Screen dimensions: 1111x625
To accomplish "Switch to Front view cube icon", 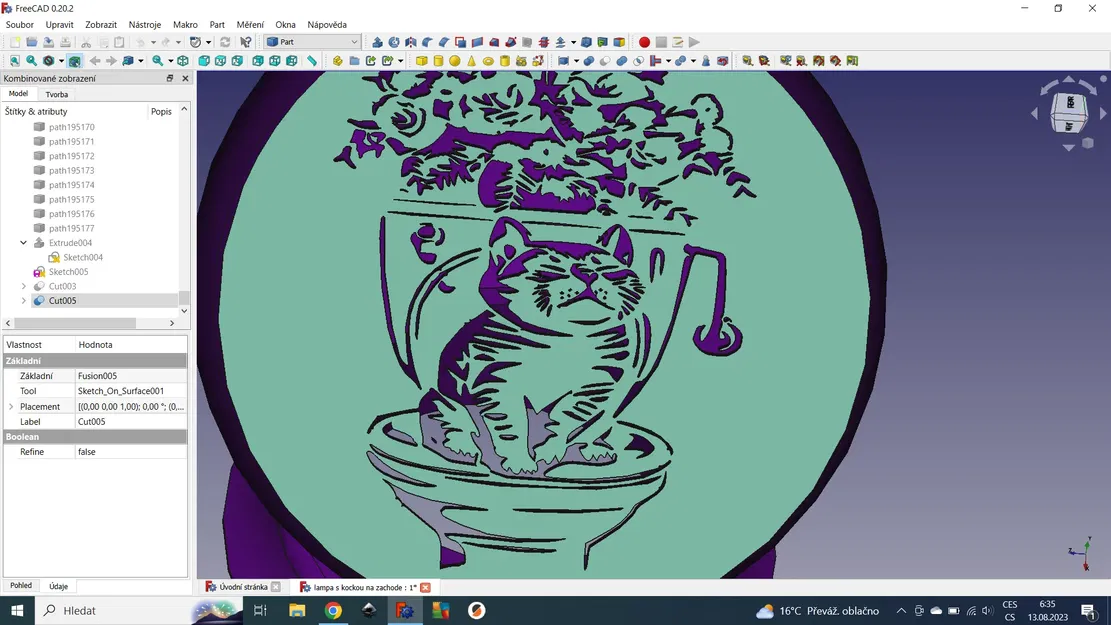I will [x=204, y=61].
